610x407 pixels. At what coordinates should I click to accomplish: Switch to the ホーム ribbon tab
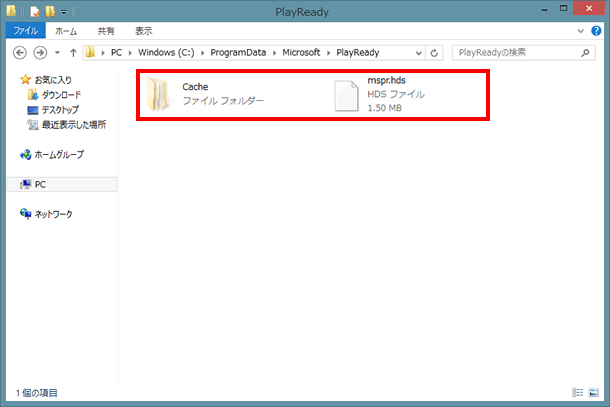[x=66, y=31]
